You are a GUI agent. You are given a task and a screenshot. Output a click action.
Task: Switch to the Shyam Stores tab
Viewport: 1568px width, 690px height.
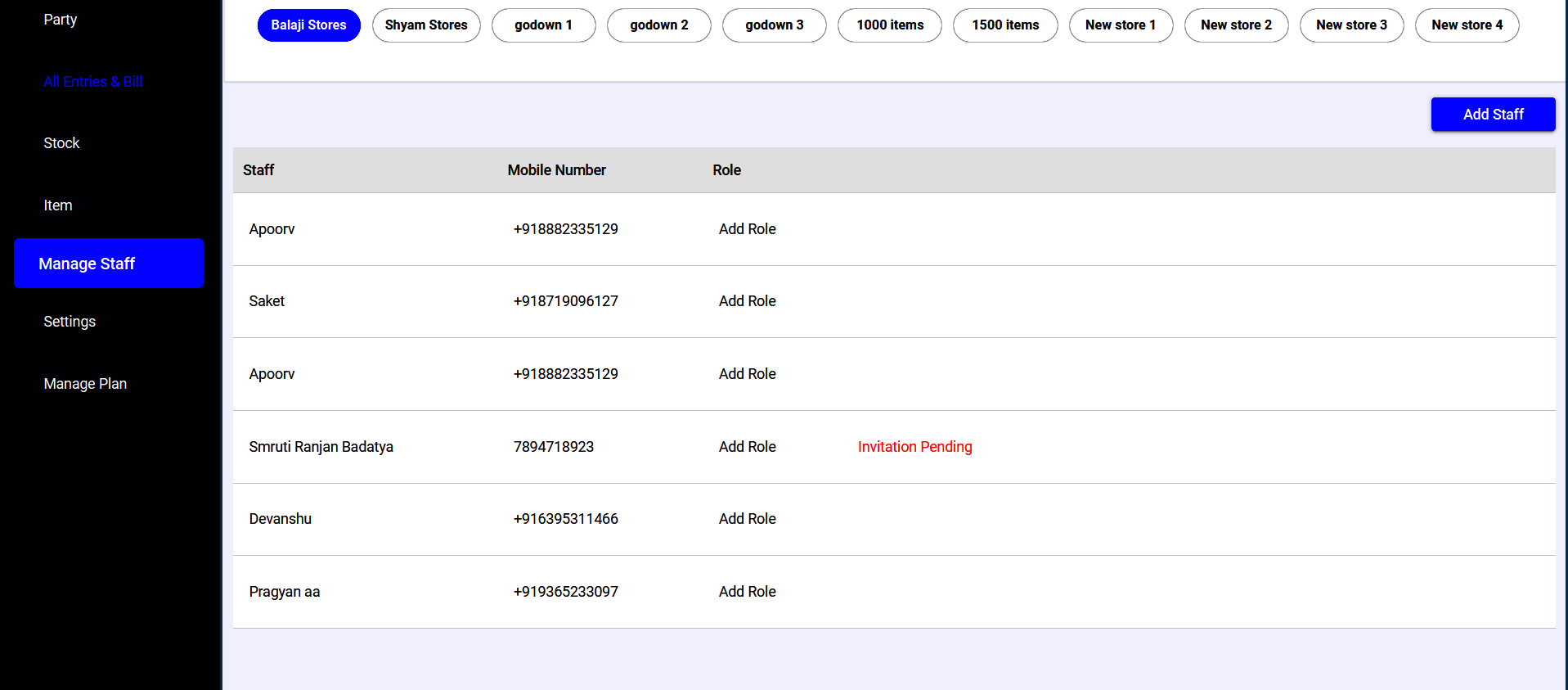(426, 25)
